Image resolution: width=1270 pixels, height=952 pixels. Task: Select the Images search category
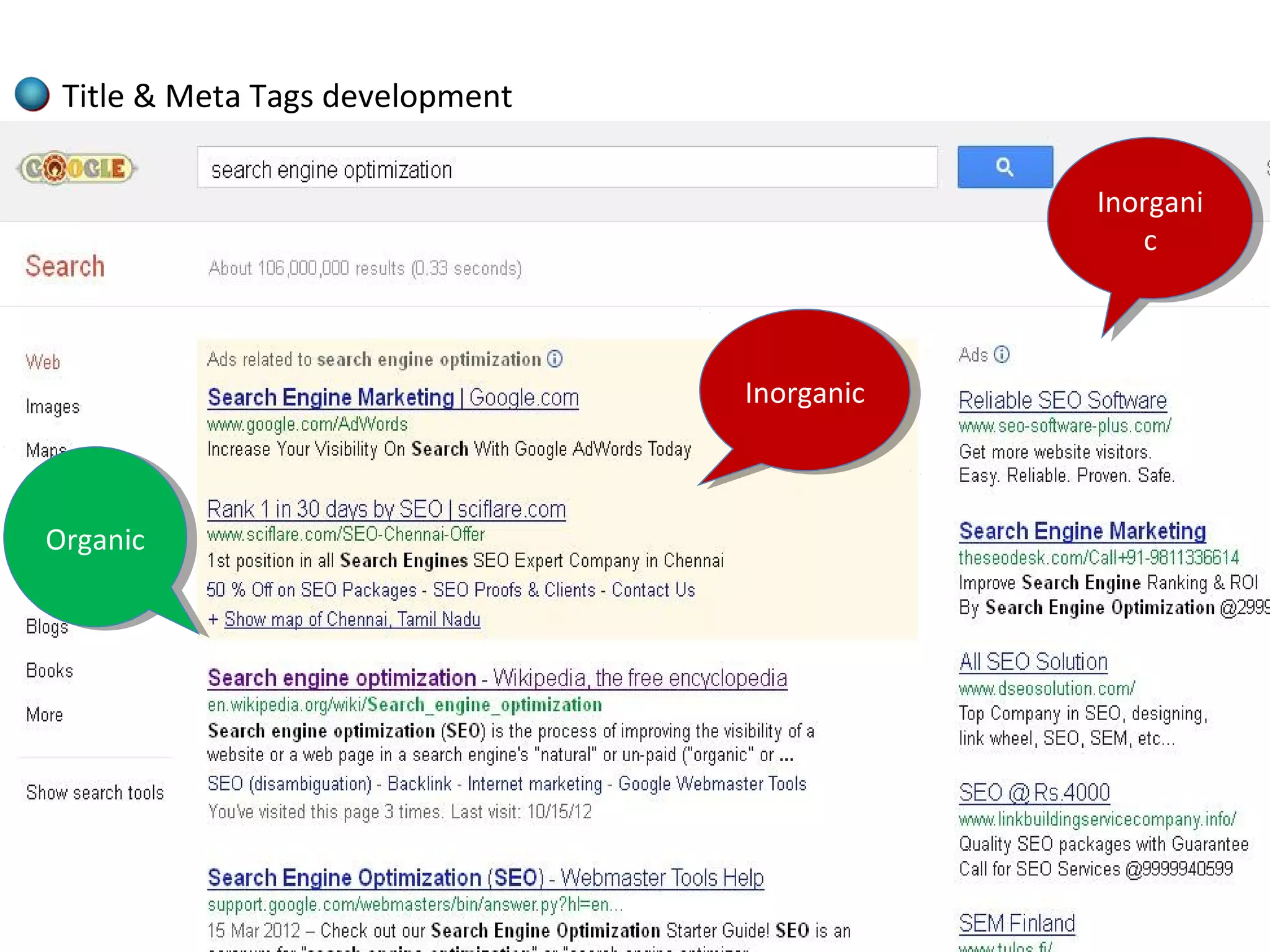click(x=53, y=407)
